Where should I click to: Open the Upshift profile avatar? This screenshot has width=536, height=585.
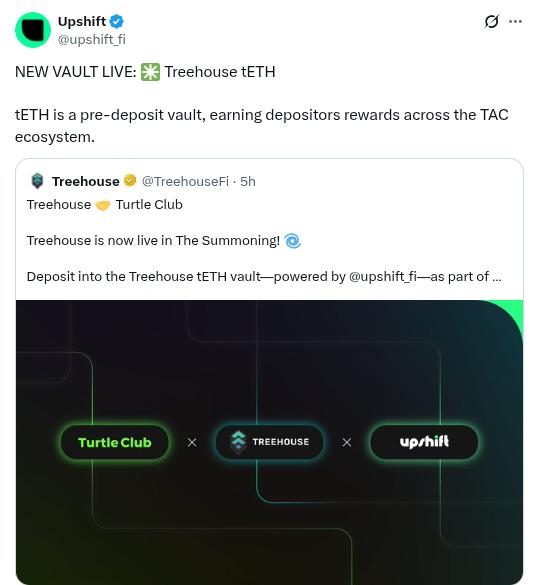33,30
